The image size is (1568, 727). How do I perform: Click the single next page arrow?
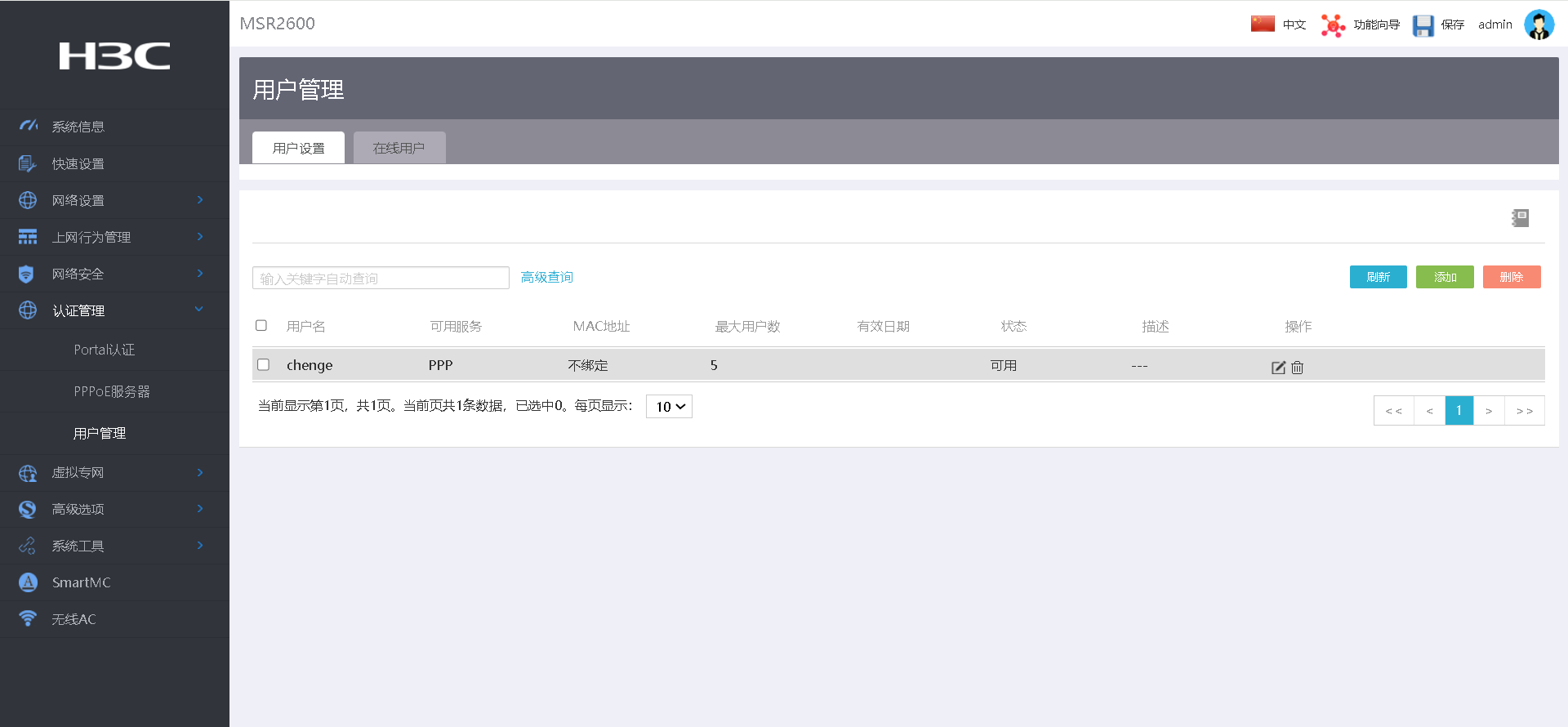tap(1489, 410)
